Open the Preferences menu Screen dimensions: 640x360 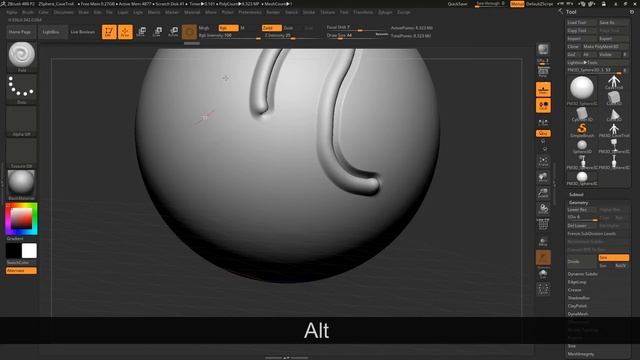pos(250,12)
